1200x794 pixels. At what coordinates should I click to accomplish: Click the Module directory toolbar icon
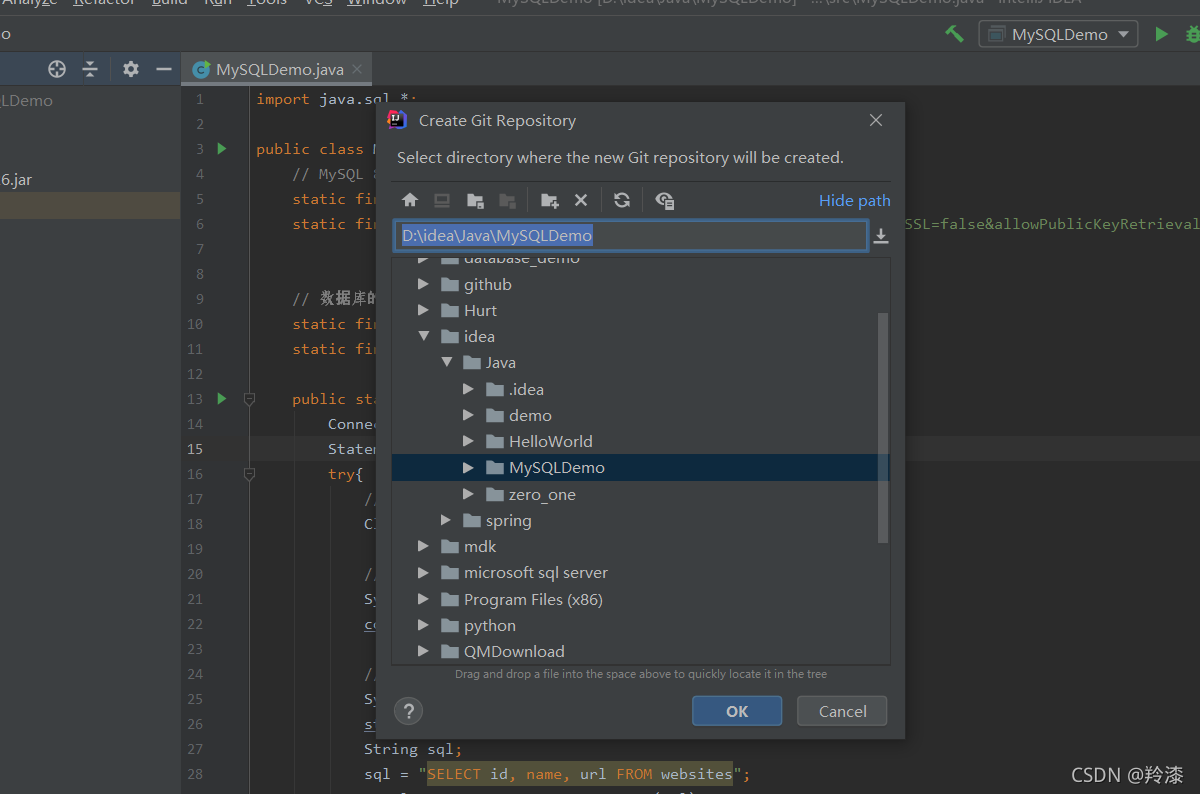click(508, 200)
